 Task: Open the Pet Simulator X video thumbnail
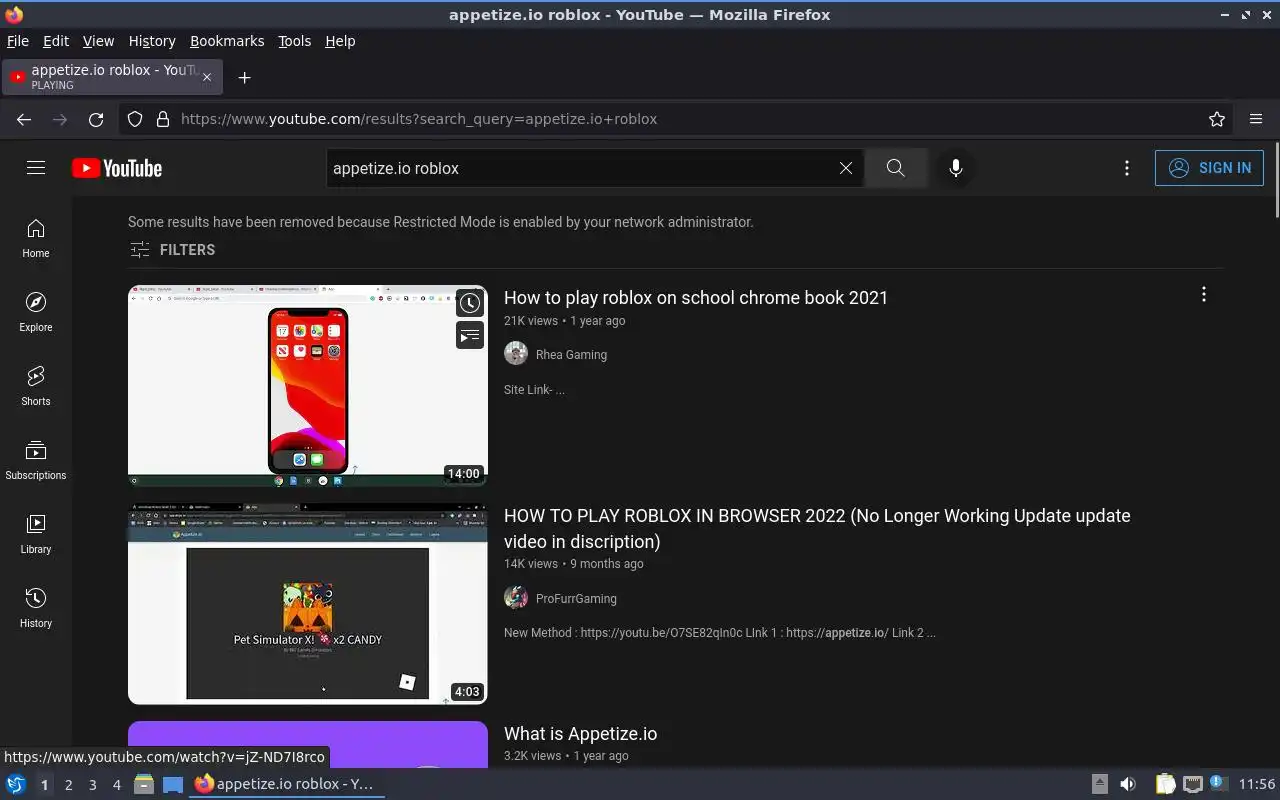coord(308,604)
